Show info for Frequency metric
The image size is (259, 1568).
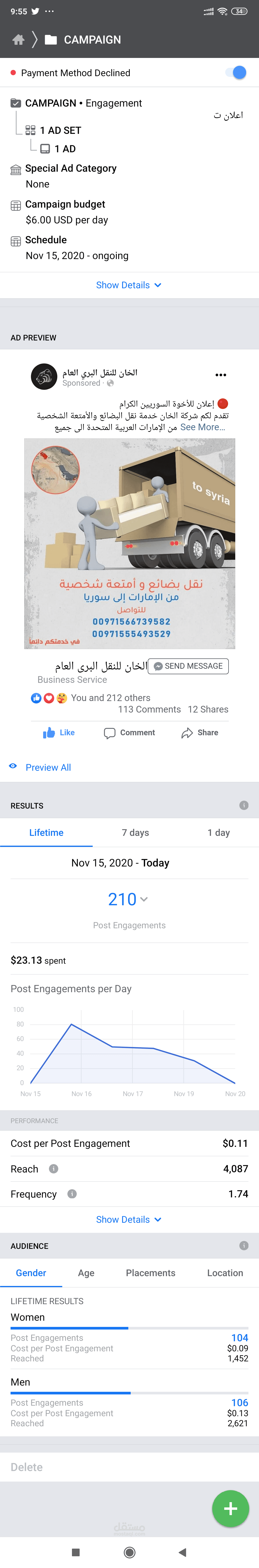click(x=72, y=1194)
